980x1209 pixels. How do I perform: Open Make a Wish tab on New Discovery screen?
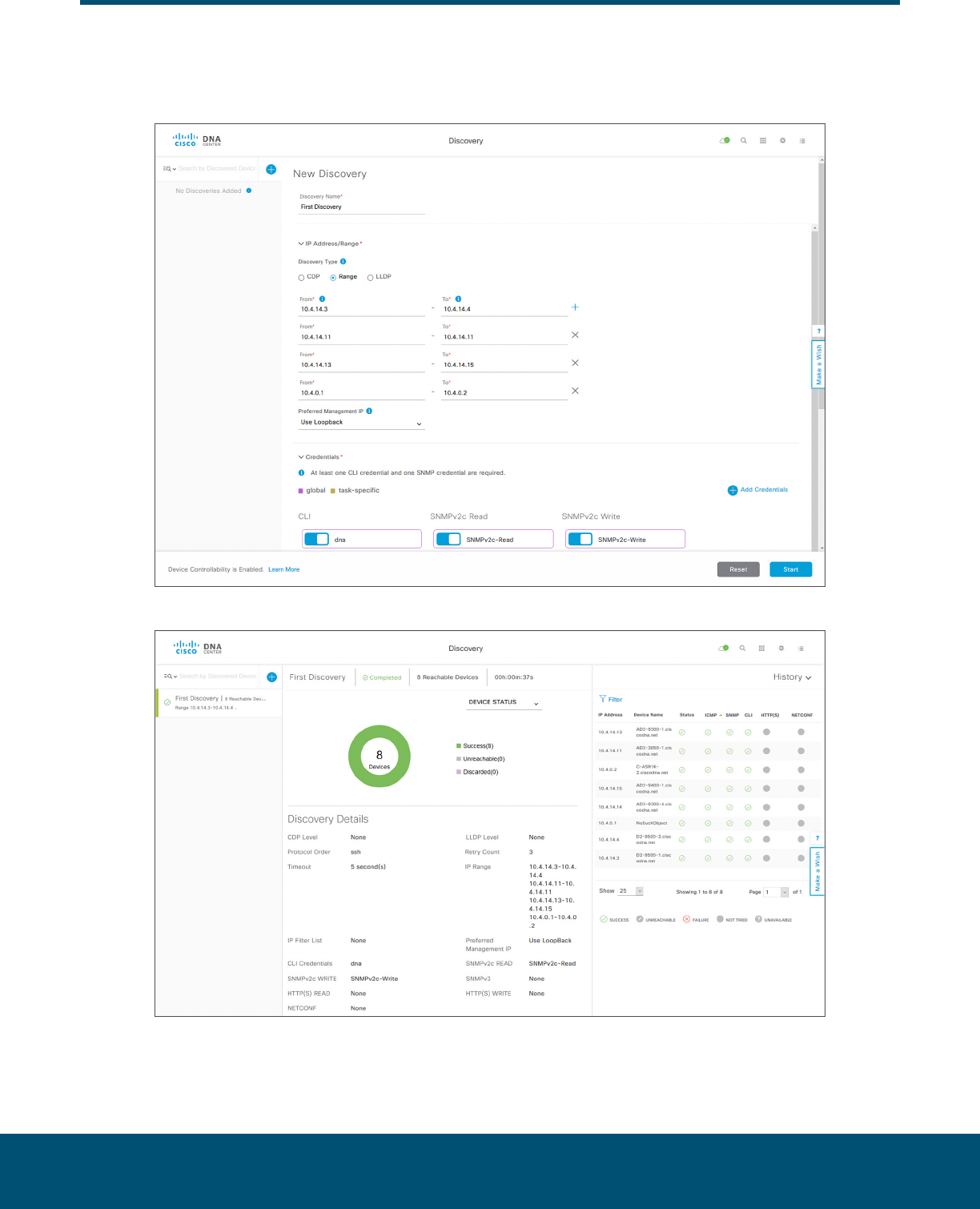(x=818, y=364)
